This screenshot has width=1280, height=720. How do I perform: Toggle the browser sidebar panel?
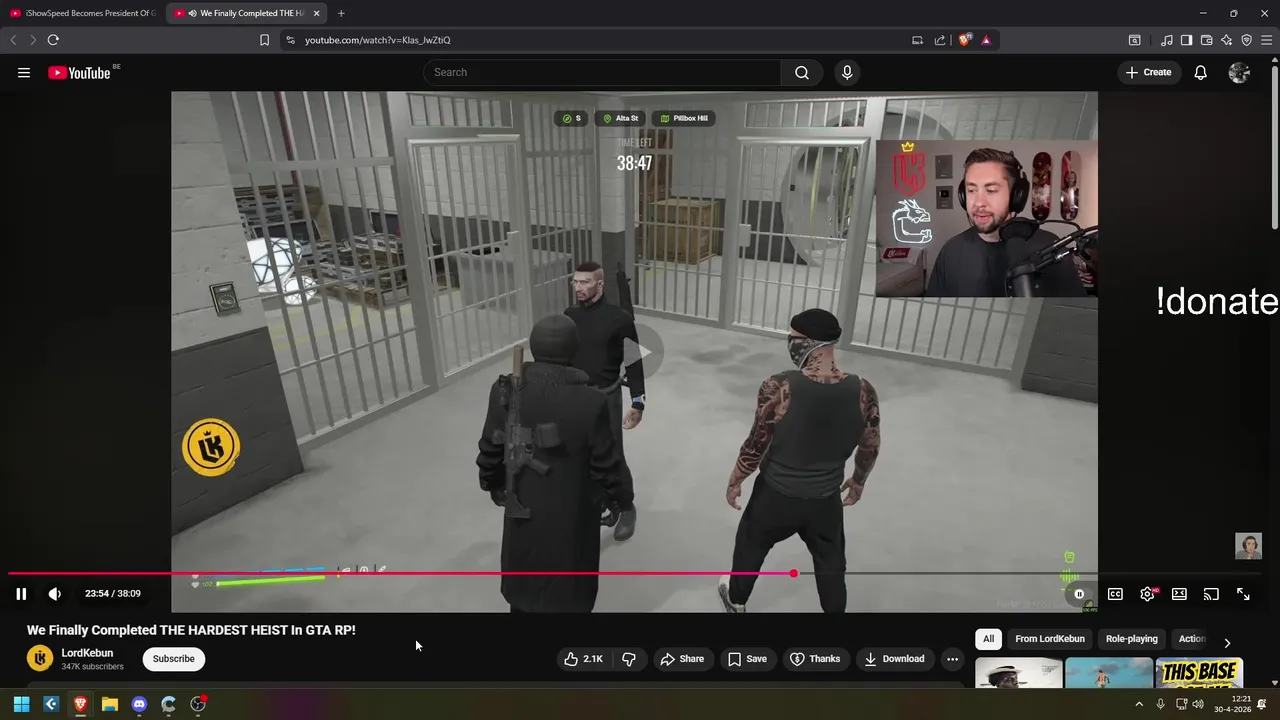pyautogui.click(x=1186, y=40)
